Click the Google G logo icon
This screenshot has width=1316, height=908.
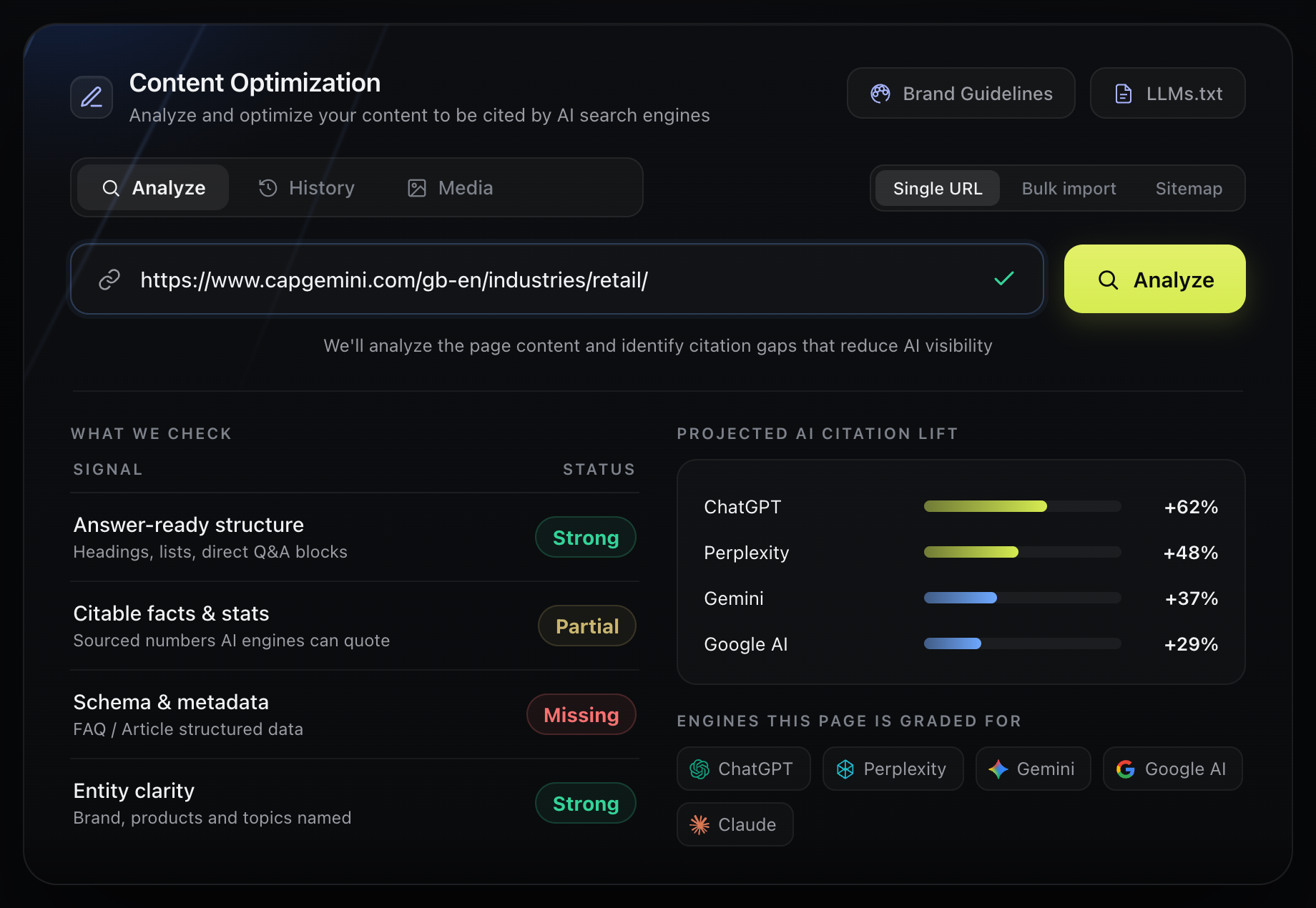point(1126,769)
